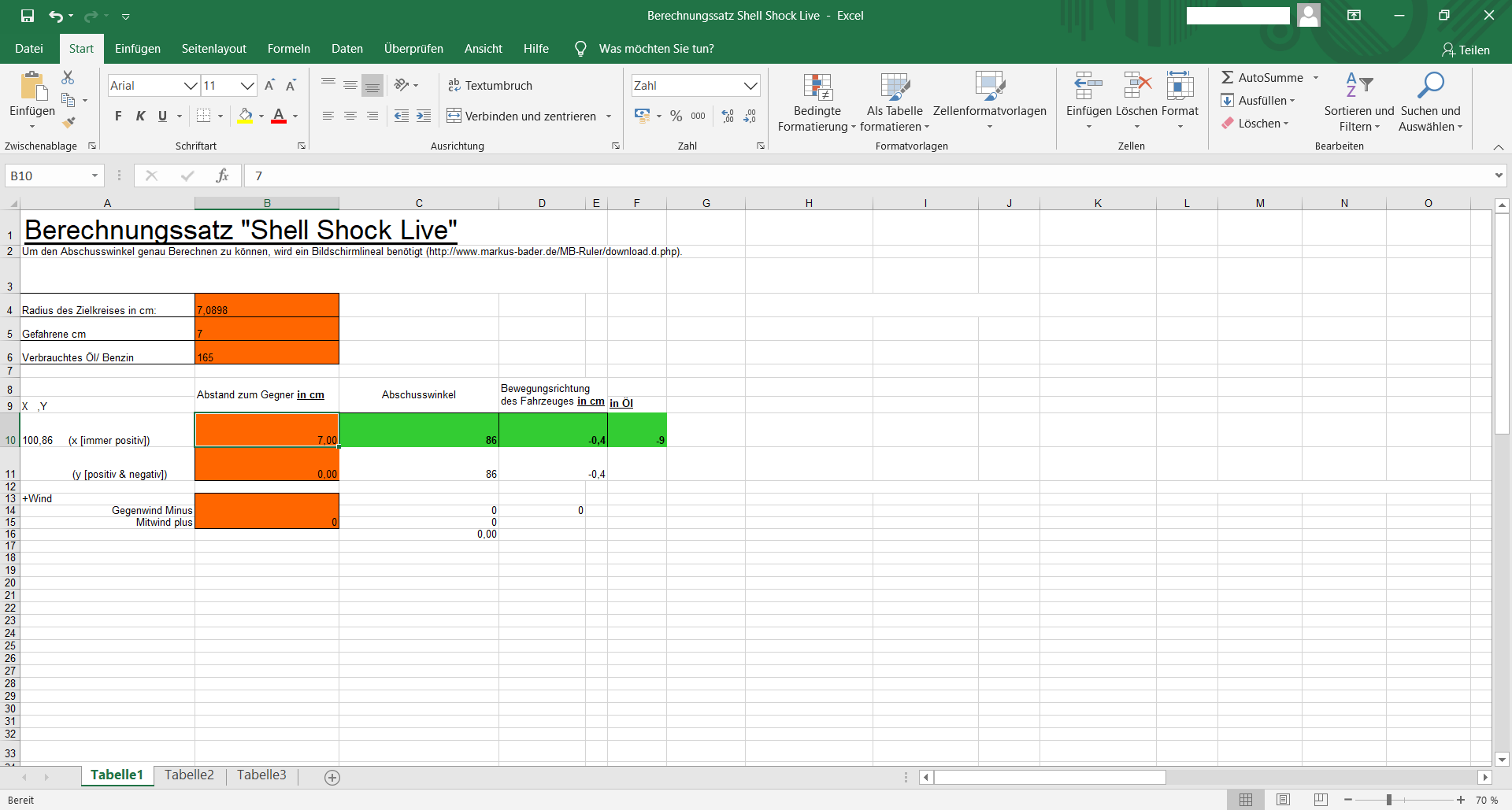Viewport: 1512px width, 810px height.
Task: Click the cut scissors icon
Action: (68, 78)
